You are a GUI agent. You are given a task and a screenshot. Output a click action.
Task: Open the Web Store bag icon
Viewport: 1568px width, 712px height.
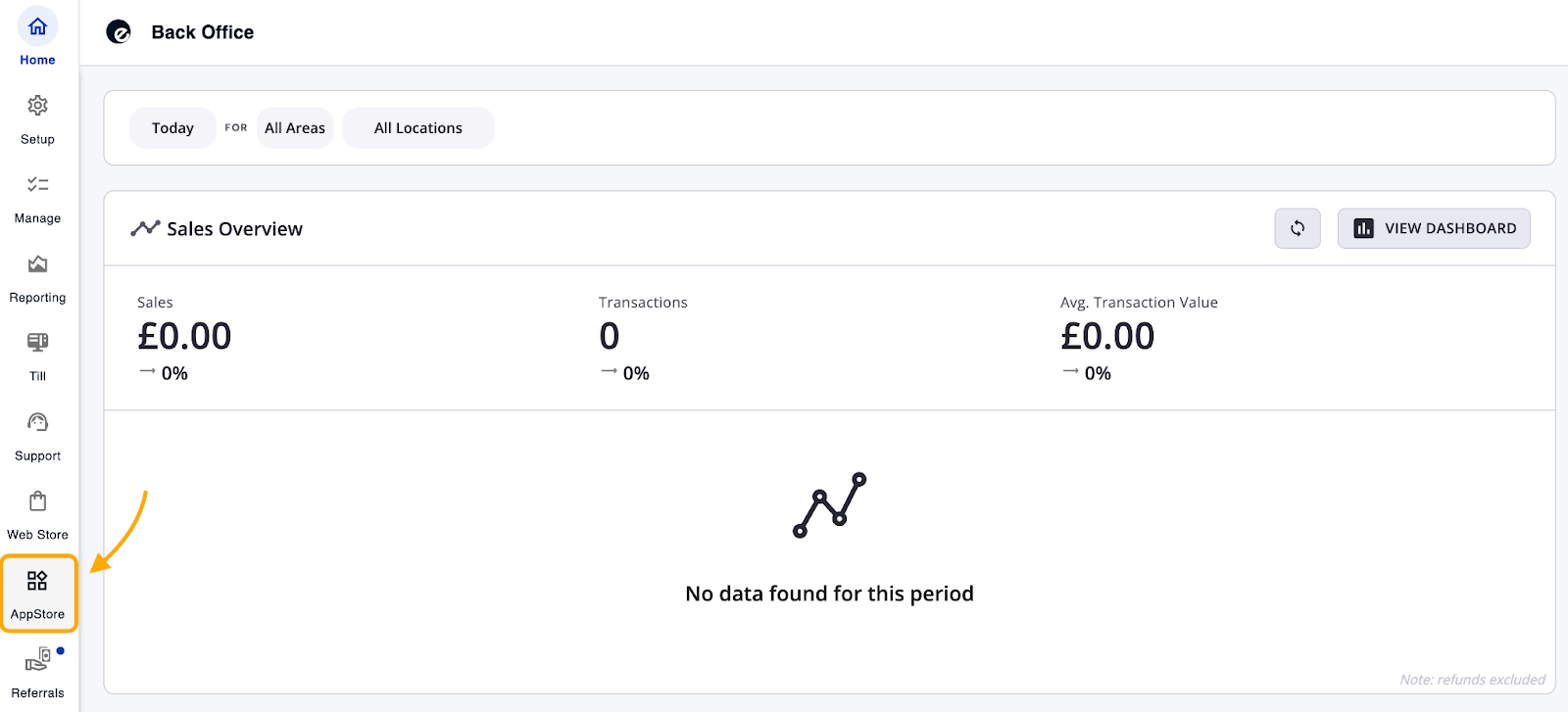click(37, 502)
